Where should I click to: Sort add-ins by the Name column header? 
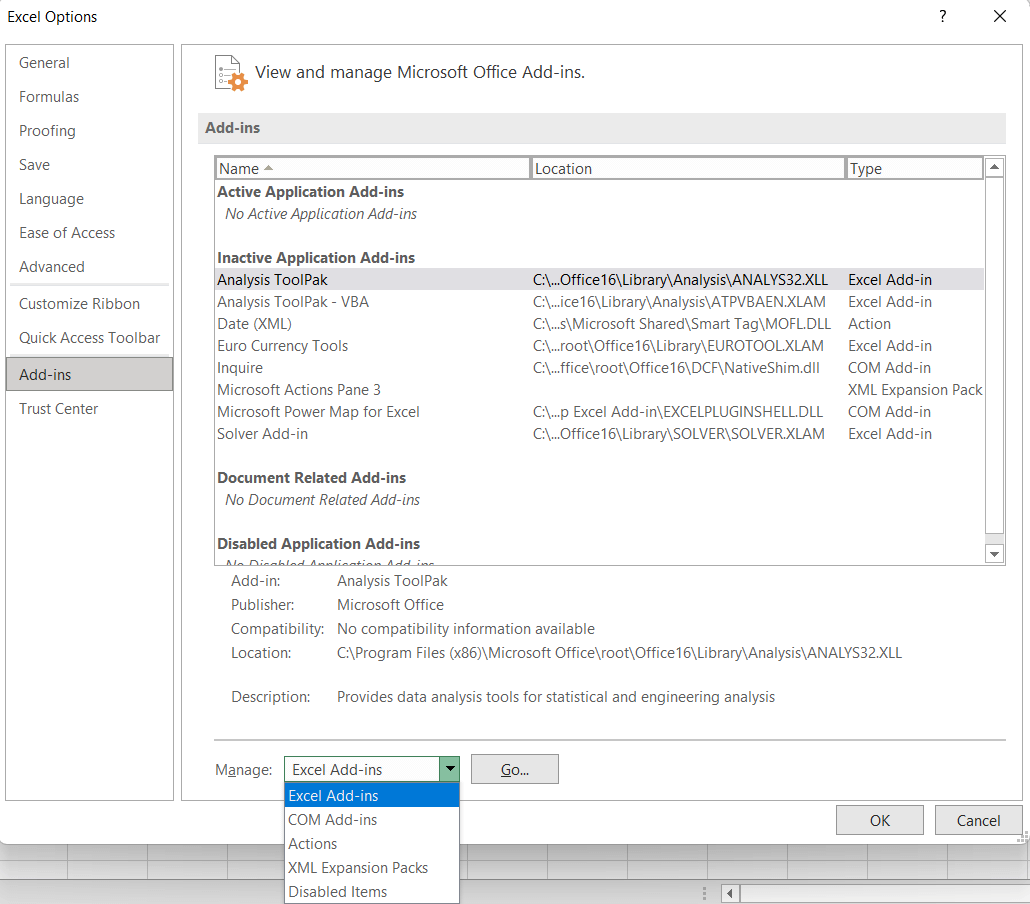pyautogui.click(x=372, y=167)
